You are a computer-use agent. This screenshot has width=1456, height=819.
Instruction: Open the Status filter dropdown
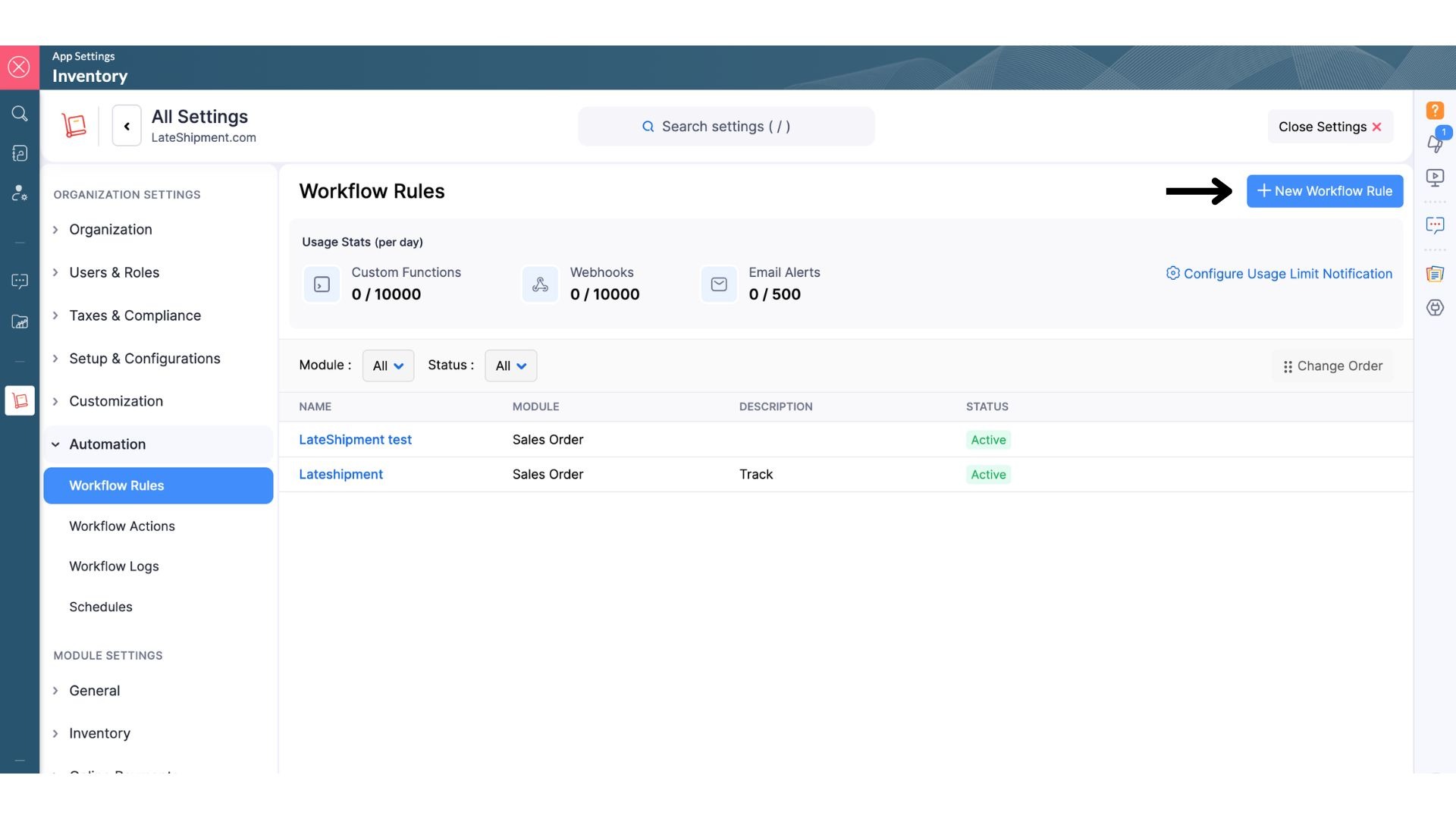[510, 366]
